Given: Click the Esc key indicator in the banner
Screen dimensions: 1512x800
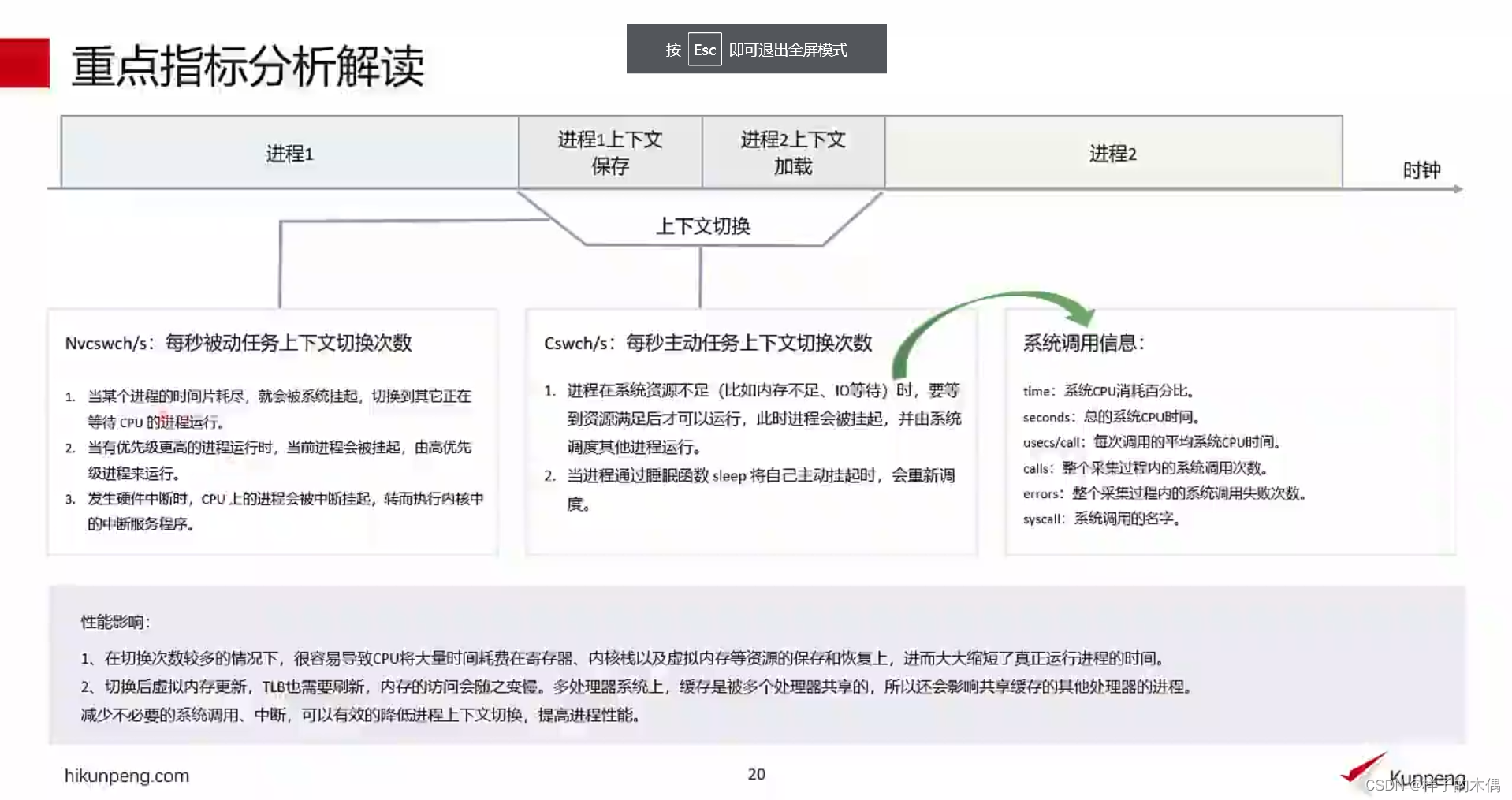Looking at the screenshot, I should [704, 49].
